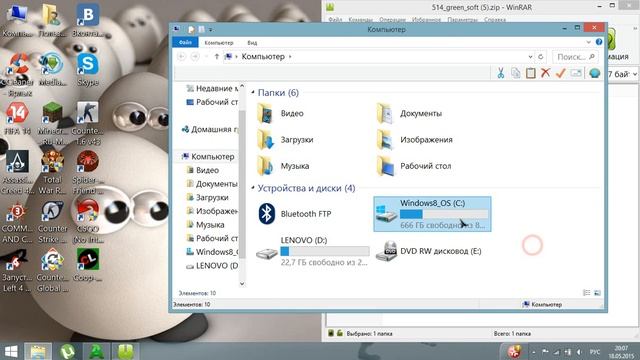
Task: Open the Загрузки folder in Папки
Action: 286,140
